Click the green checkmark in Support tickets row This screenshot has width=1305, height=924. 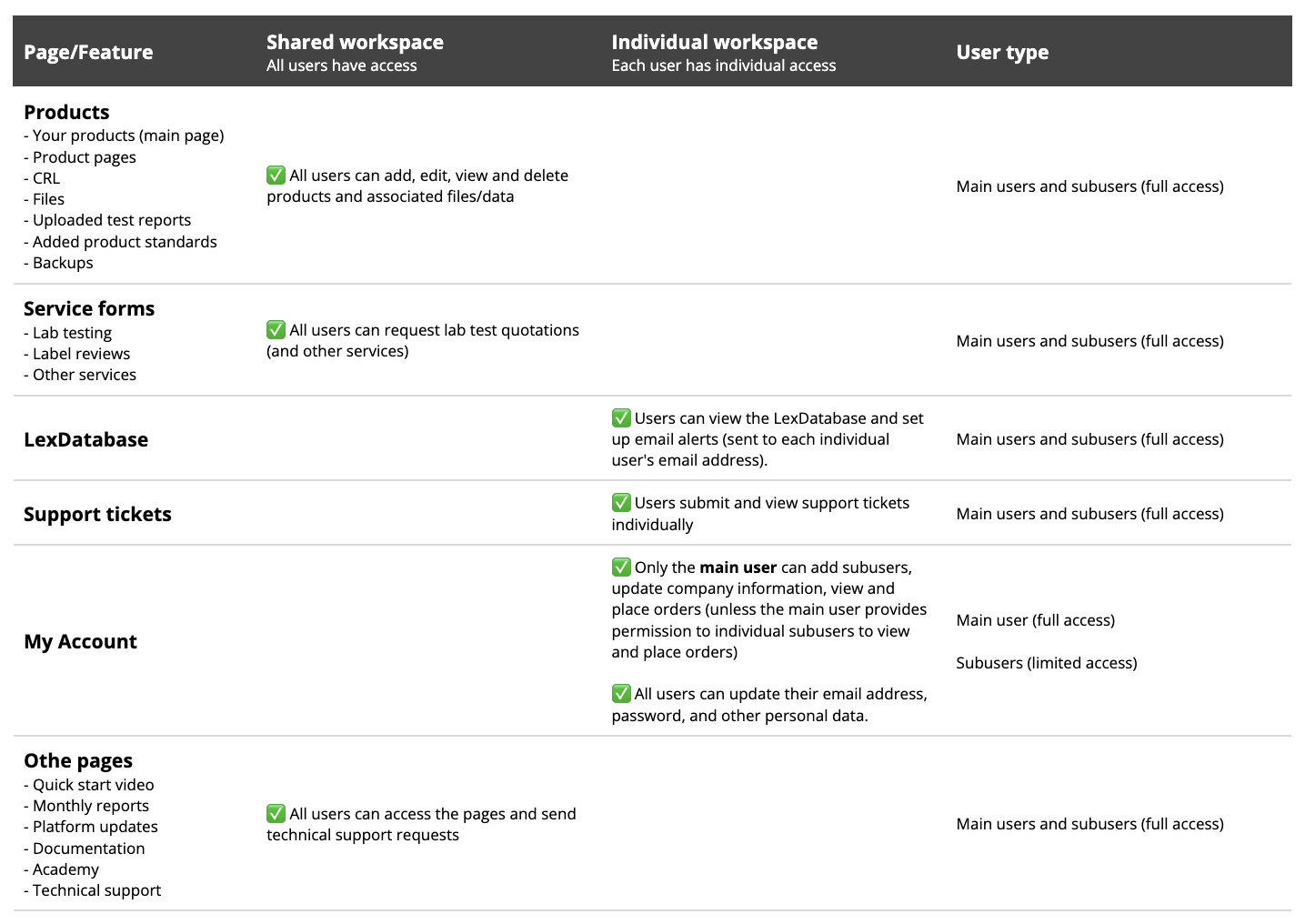click(621, 503)
